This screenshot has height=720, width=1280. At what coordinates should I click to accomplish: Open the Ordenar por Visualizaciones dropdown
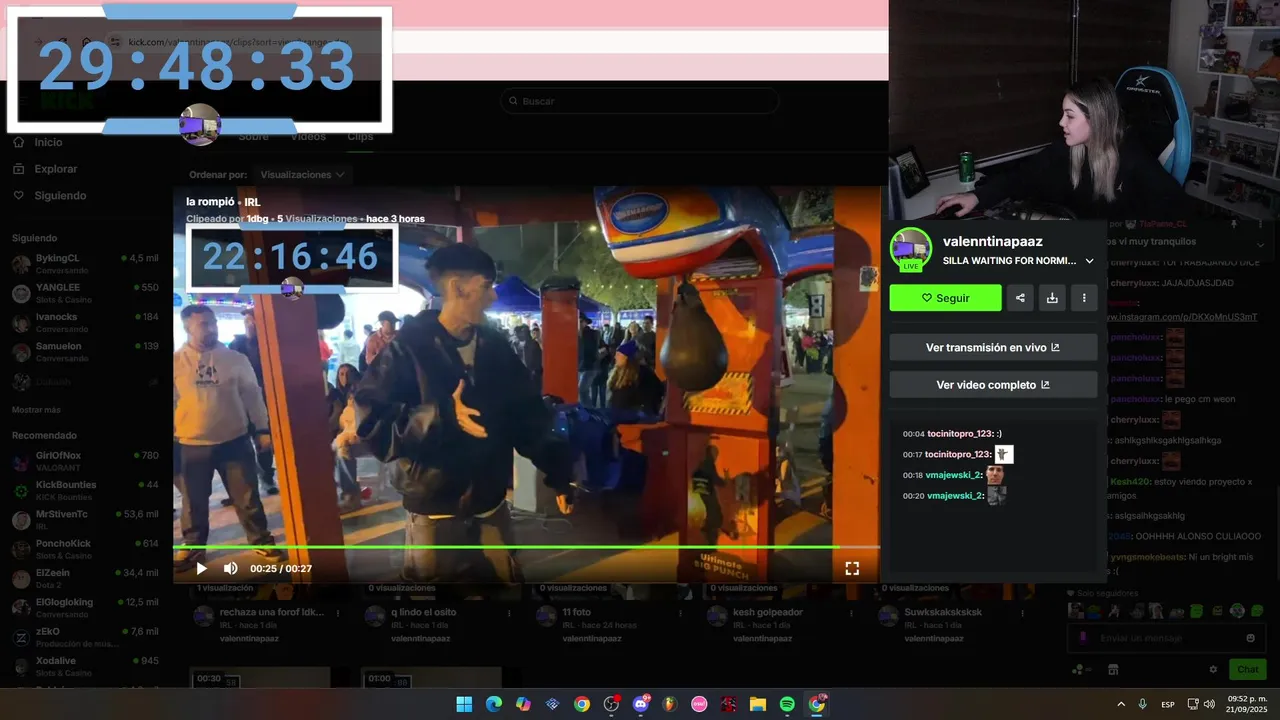click(x=301, y=174)
